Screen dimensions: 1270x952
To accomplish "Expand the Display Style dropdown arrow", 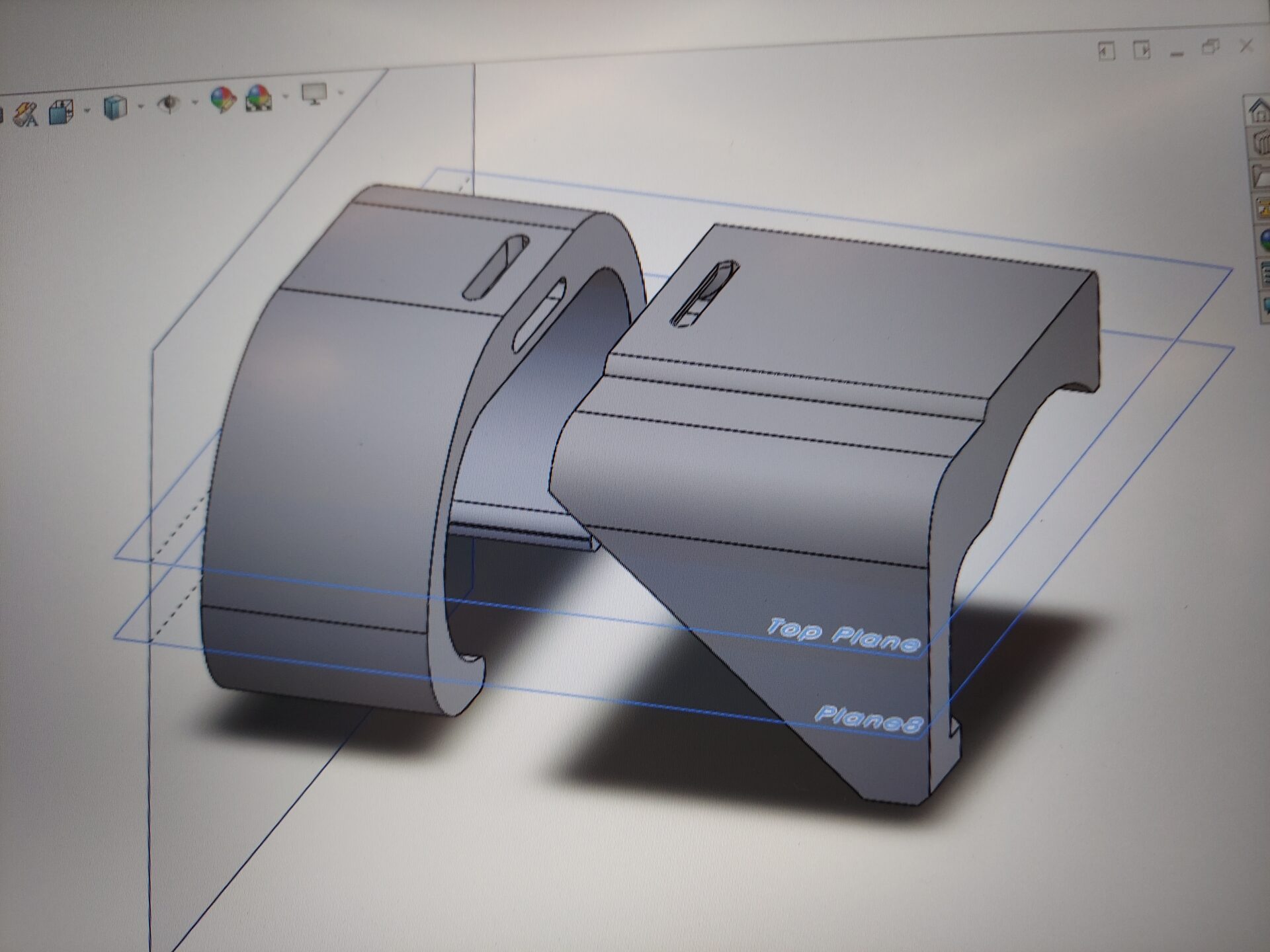I will [x=140, y=106].
